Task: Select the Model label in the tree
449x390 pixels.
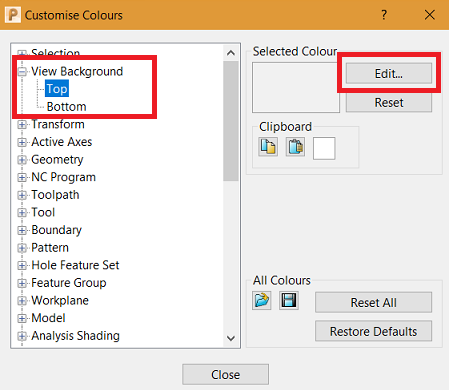Action: (x=48, y=318)
